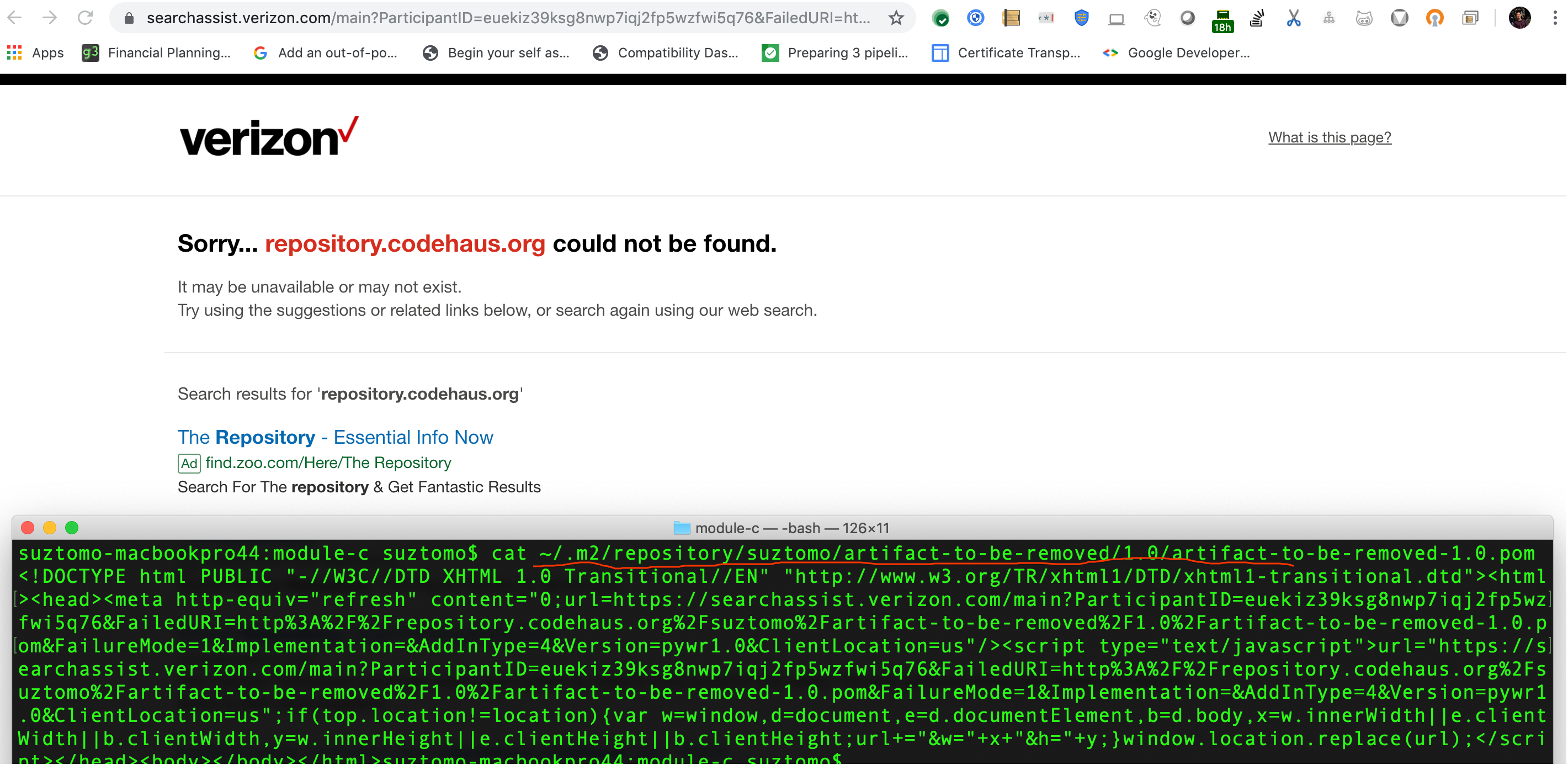Click the laptop-shaped extension icon

[x=1117, y=18]
